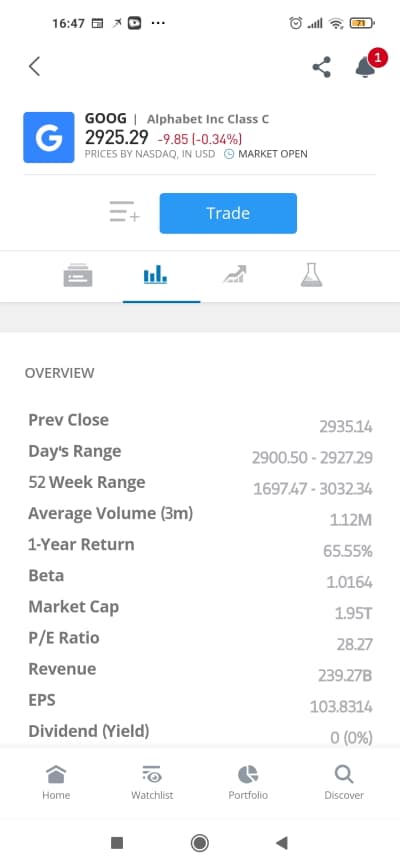Switch to the feed news tab icon

pyautogui.click(x=78, y=275)
